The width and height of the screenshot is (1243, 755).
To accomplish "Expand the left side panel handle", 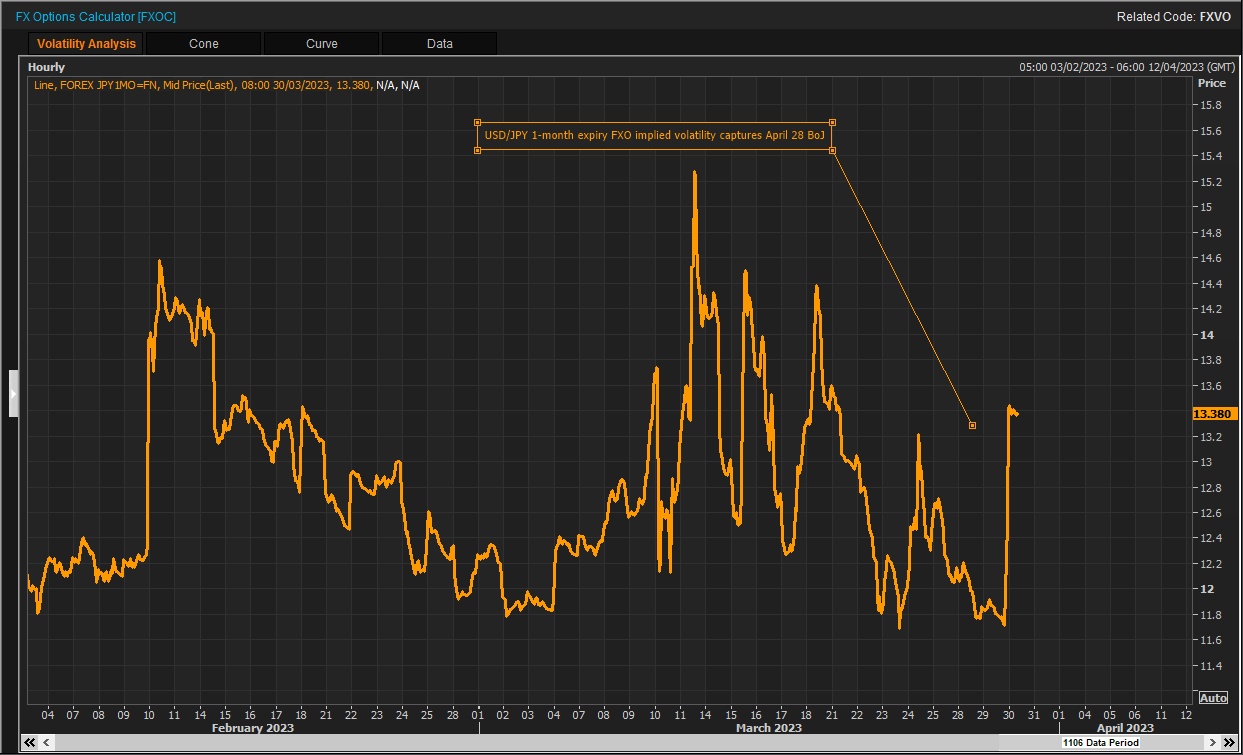I will [14, 393].
